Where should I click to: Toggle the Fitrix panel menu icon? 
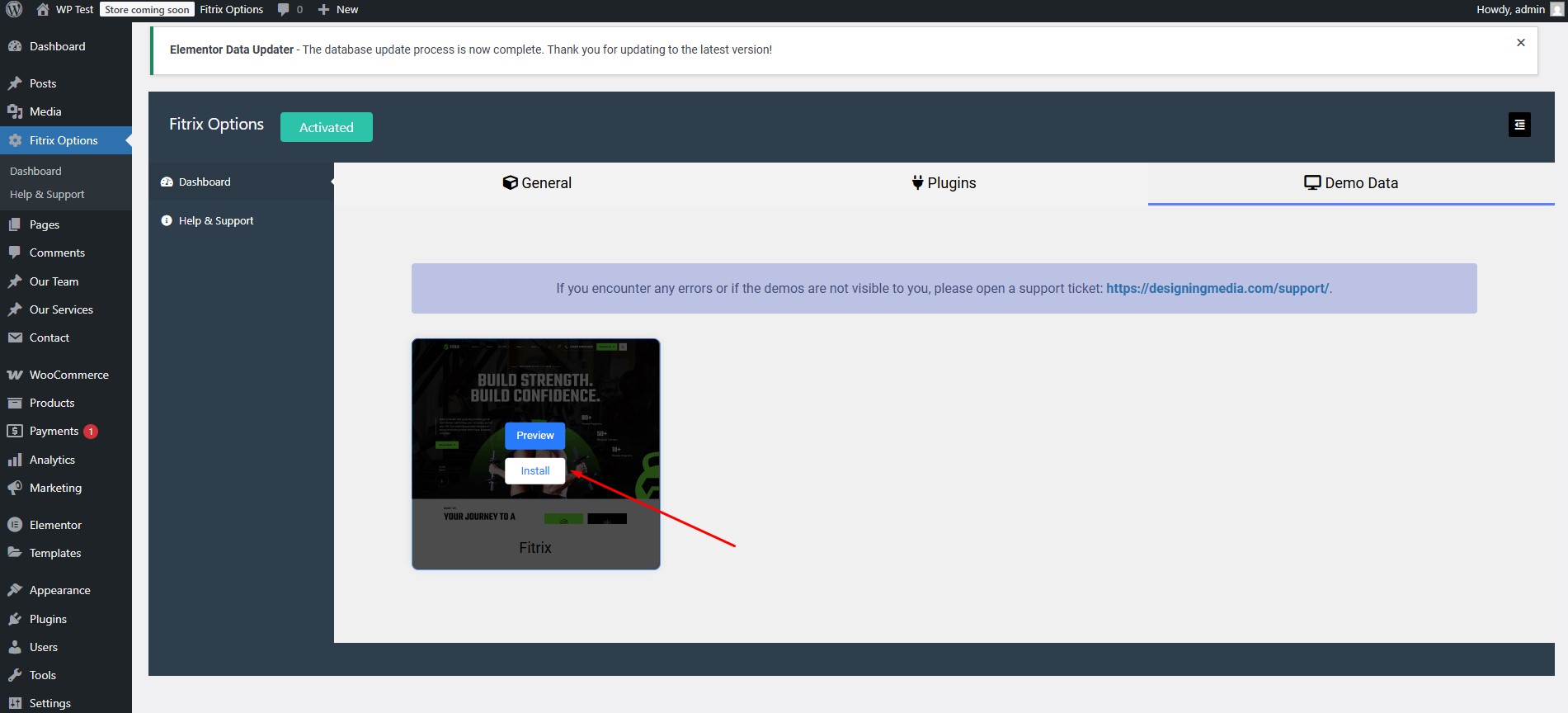1519,125
